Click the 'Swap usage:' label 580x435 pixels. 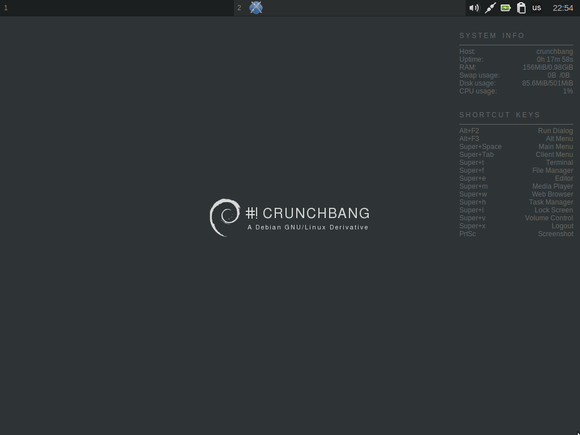pos(479,75)
